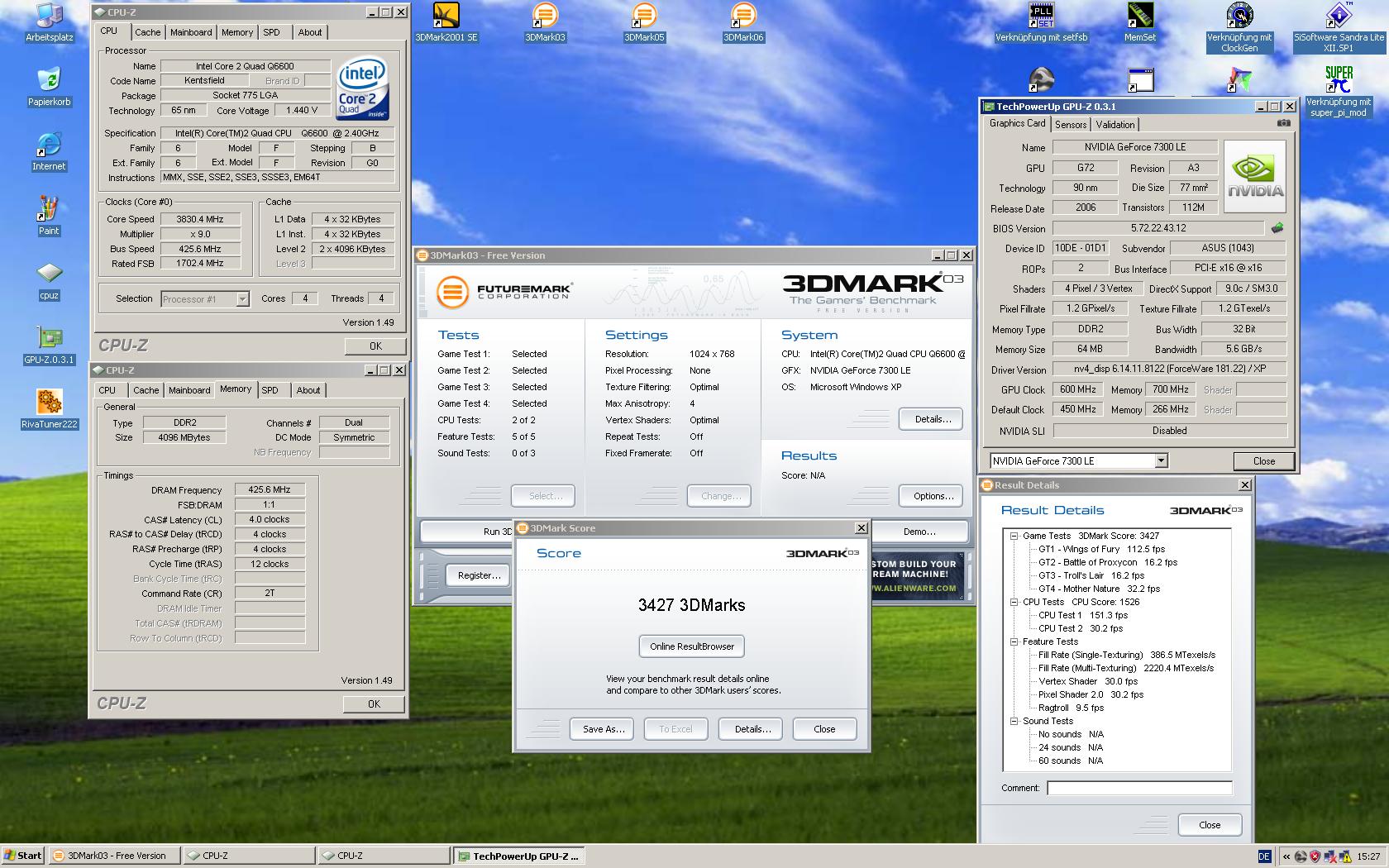Open the ClockGen shortcut icon
This screenshot has height=868, width=1389.
(1239, 27)
